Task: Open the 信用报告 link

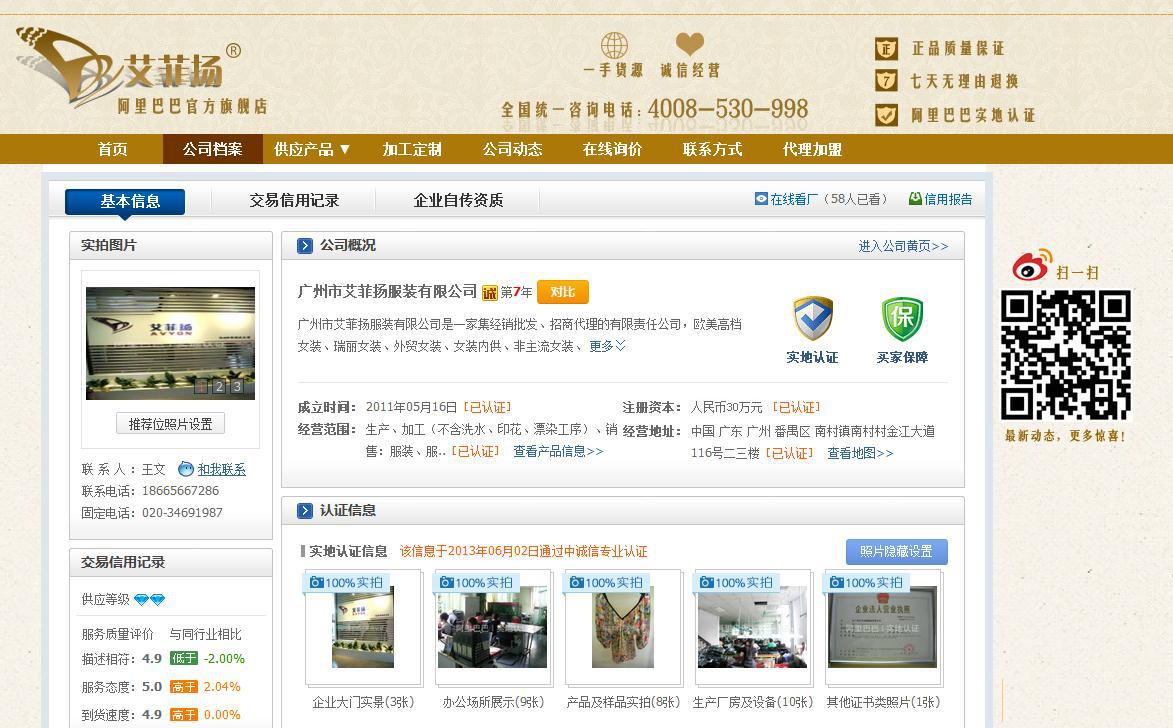Action: pyautogui.click(x=949, y=199)
